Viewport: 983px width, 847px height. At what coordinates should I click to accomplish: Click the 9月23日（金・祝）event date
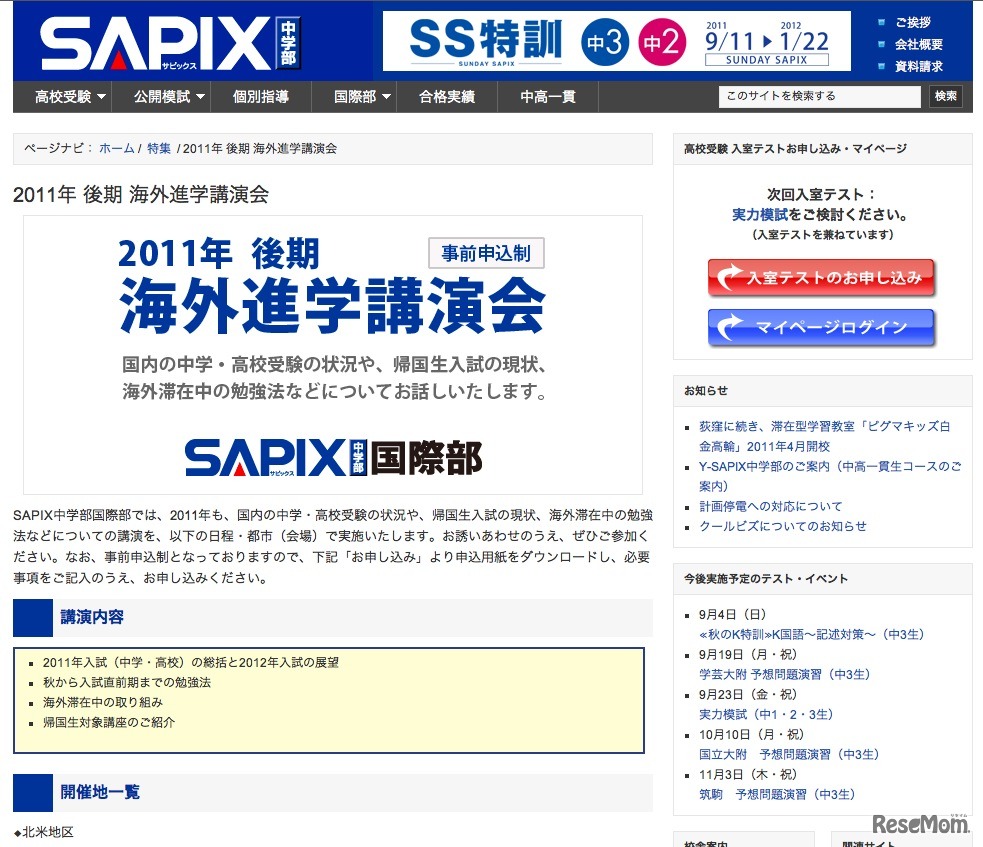(x=748, y=695)
